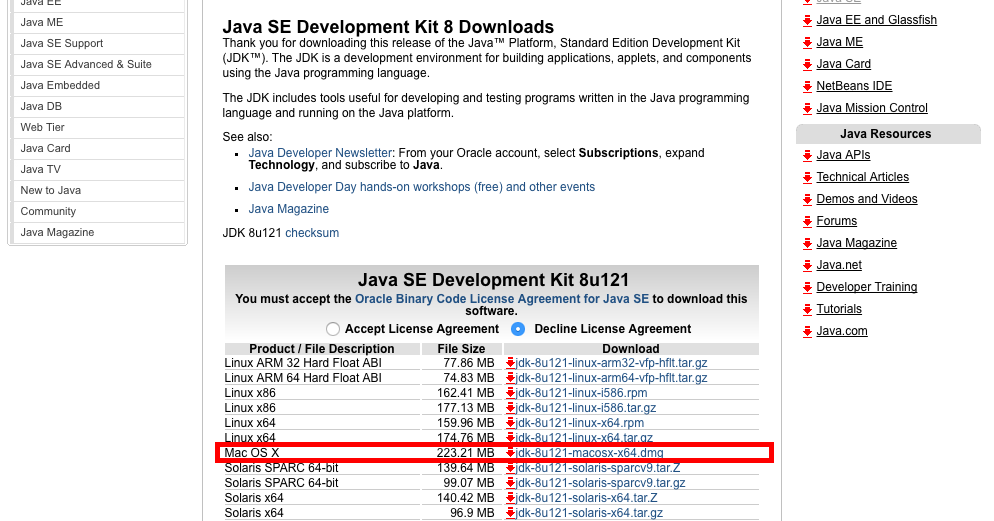Download jdk-8u121-linux-i586.tar.gz file link
Viewport: 994px width, 521px height.
(x=586, y=408)
